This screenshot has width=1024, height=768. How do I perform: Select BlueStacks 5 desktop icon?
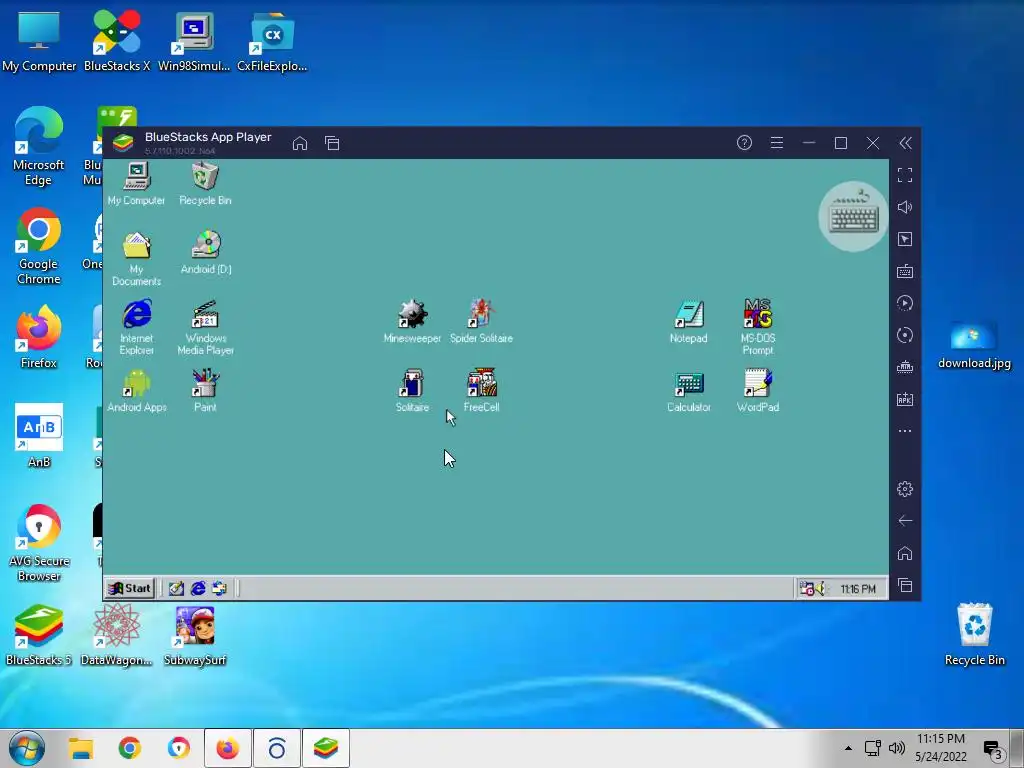(39, 635)
